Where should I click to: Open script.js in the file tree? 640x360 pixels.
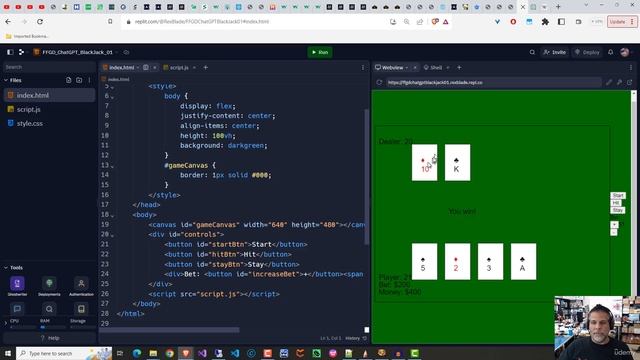click(49, 109)
